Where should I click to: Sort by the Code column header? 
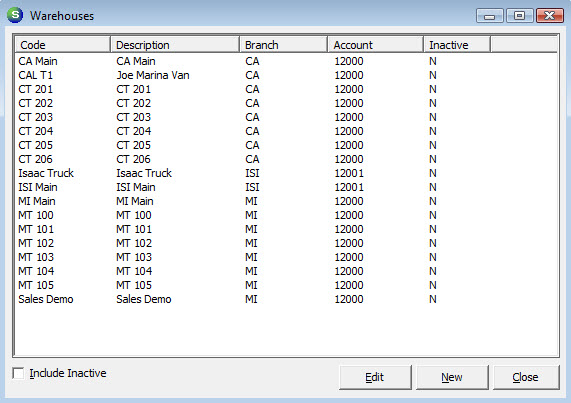[62, 45]
